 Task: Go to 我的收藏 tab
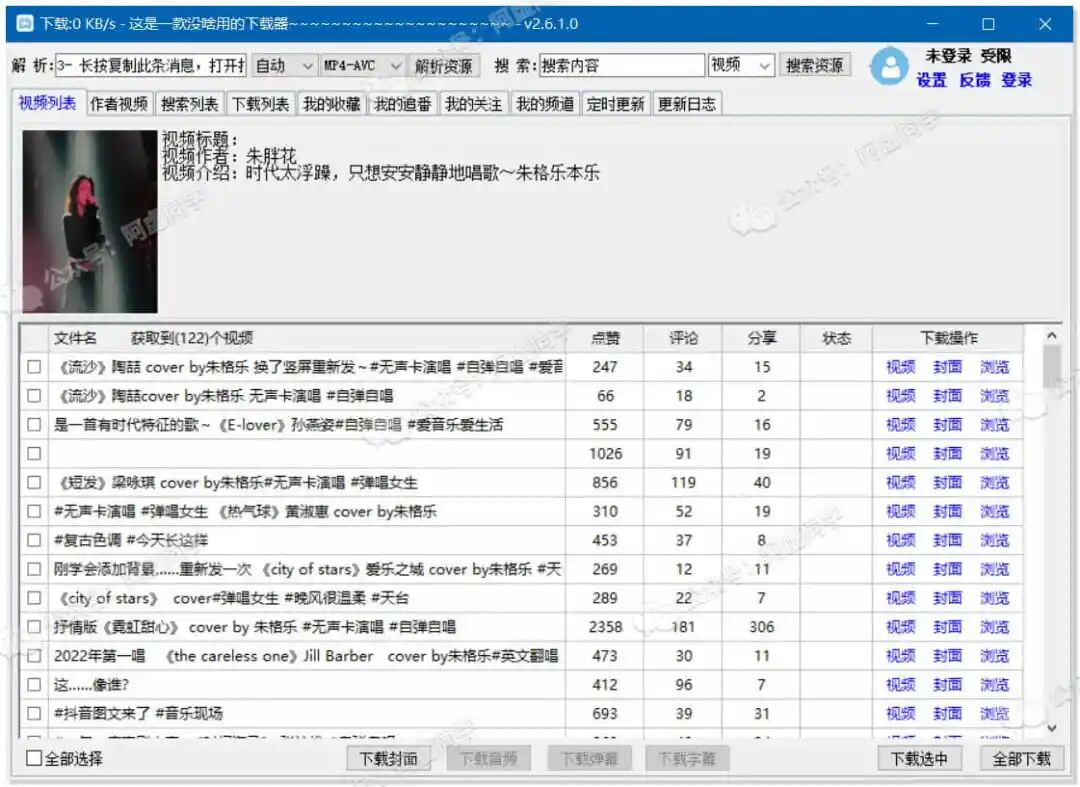332,104
